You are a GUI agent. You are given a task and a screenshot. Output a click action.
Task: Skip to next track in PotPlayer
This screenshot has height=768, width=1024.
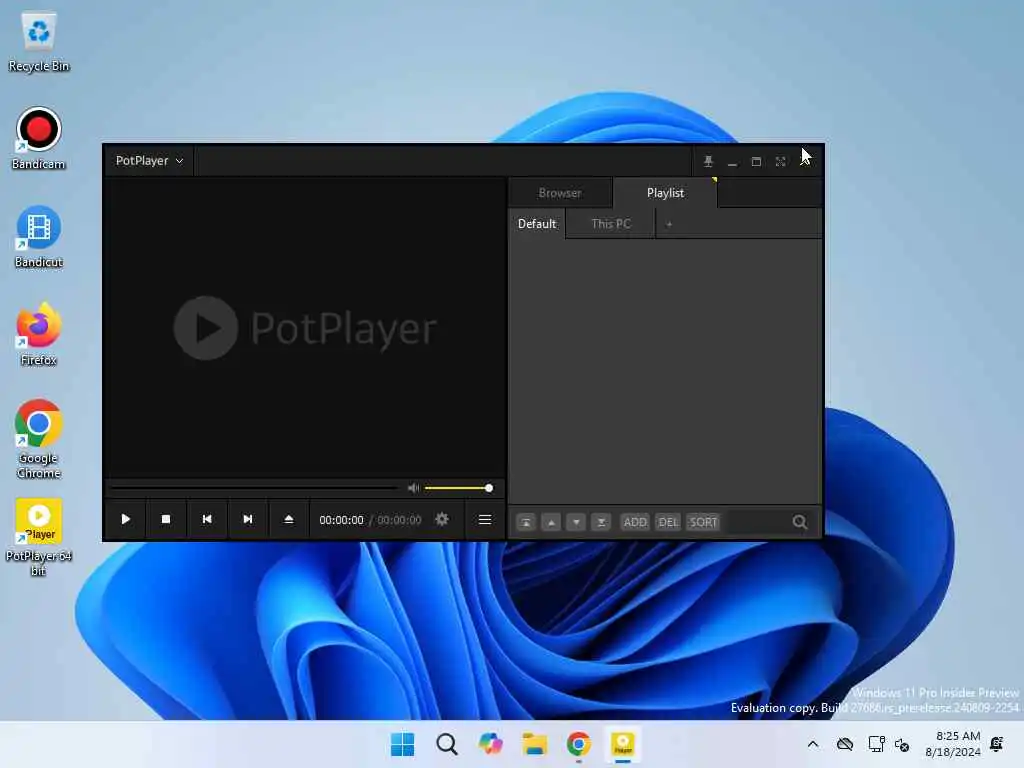(x=248, y=519)
